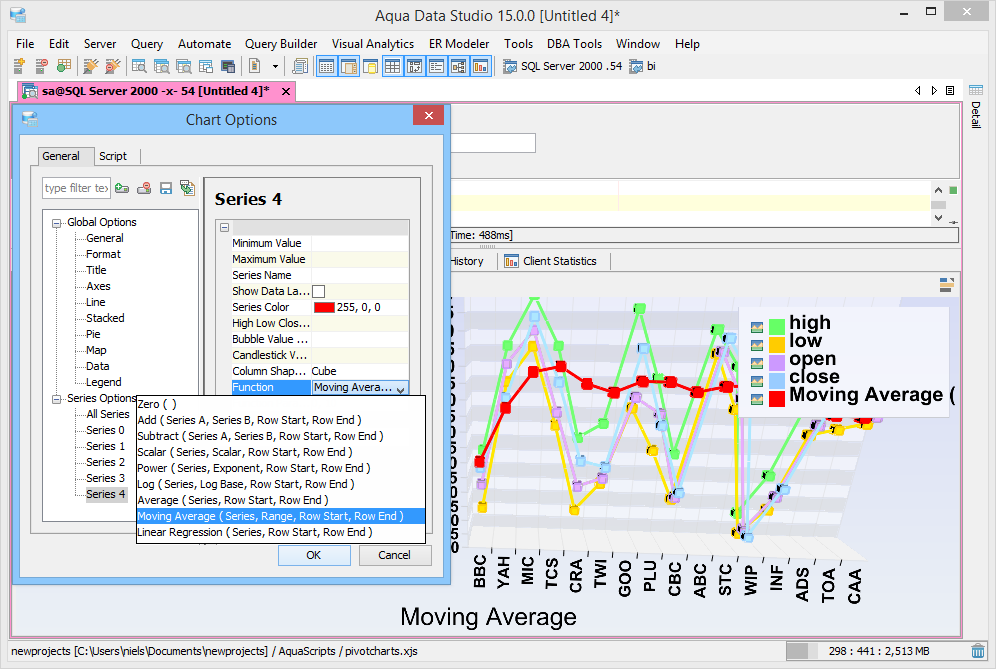Click the purple 'open' legend color swatch
Viewport: 996px width, 669px height.
(x=777, y=363)
